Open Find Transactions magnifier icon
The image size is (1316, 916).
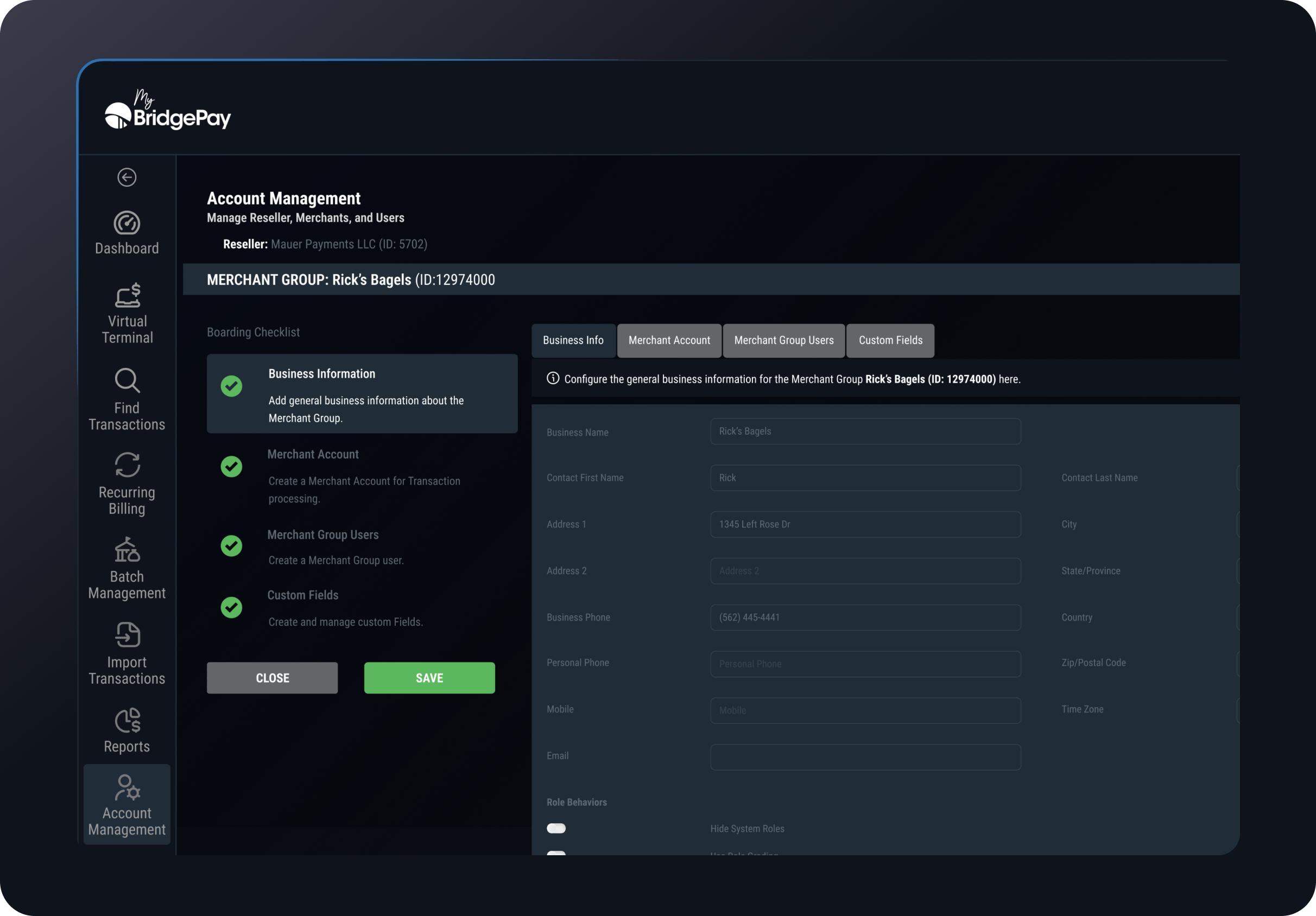(x=127, y=380)
